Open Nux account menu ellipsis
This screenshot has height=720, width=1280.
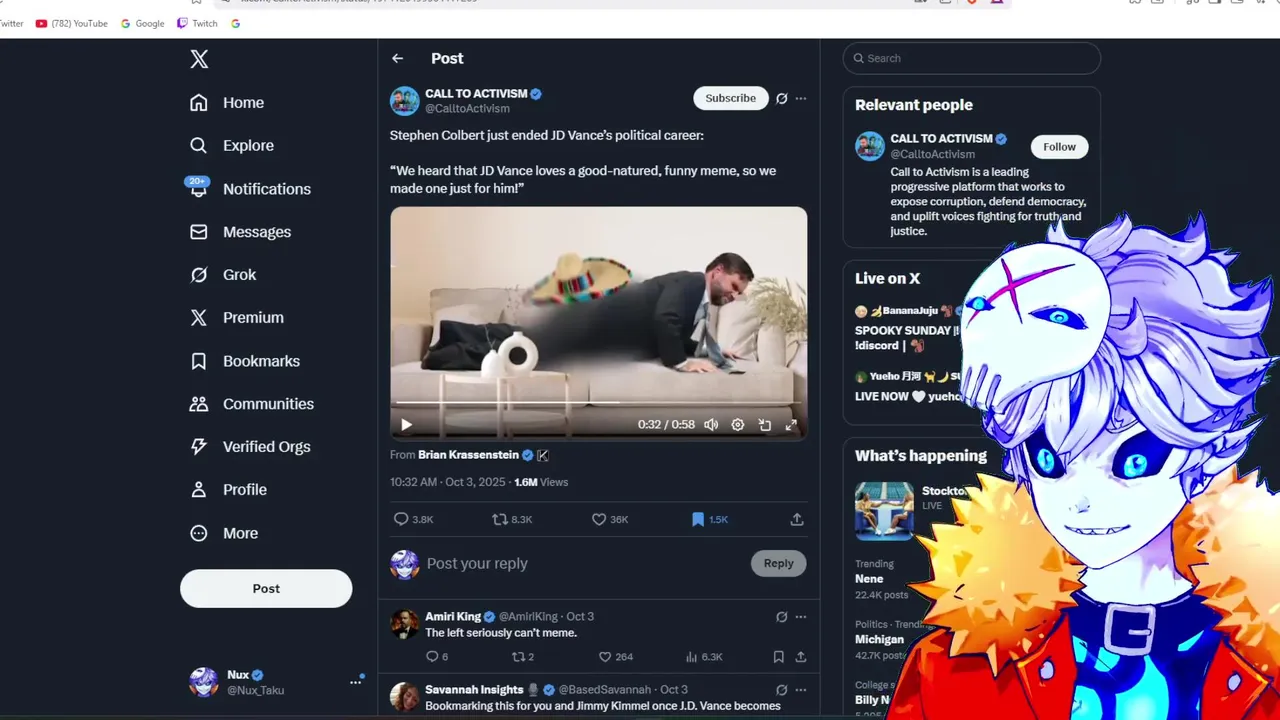point(355,682)
